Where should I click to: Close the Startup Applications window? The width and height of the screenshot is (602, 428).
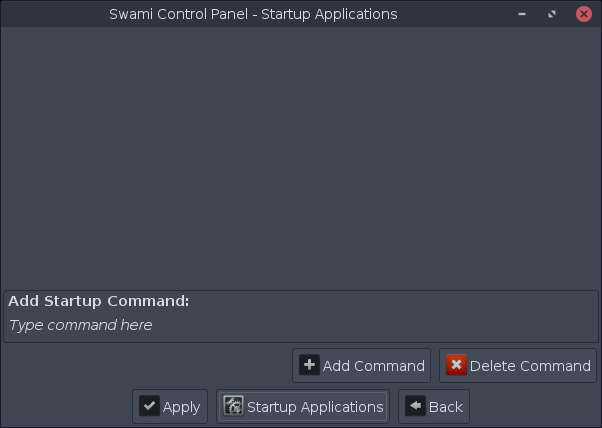click(584, 14)
